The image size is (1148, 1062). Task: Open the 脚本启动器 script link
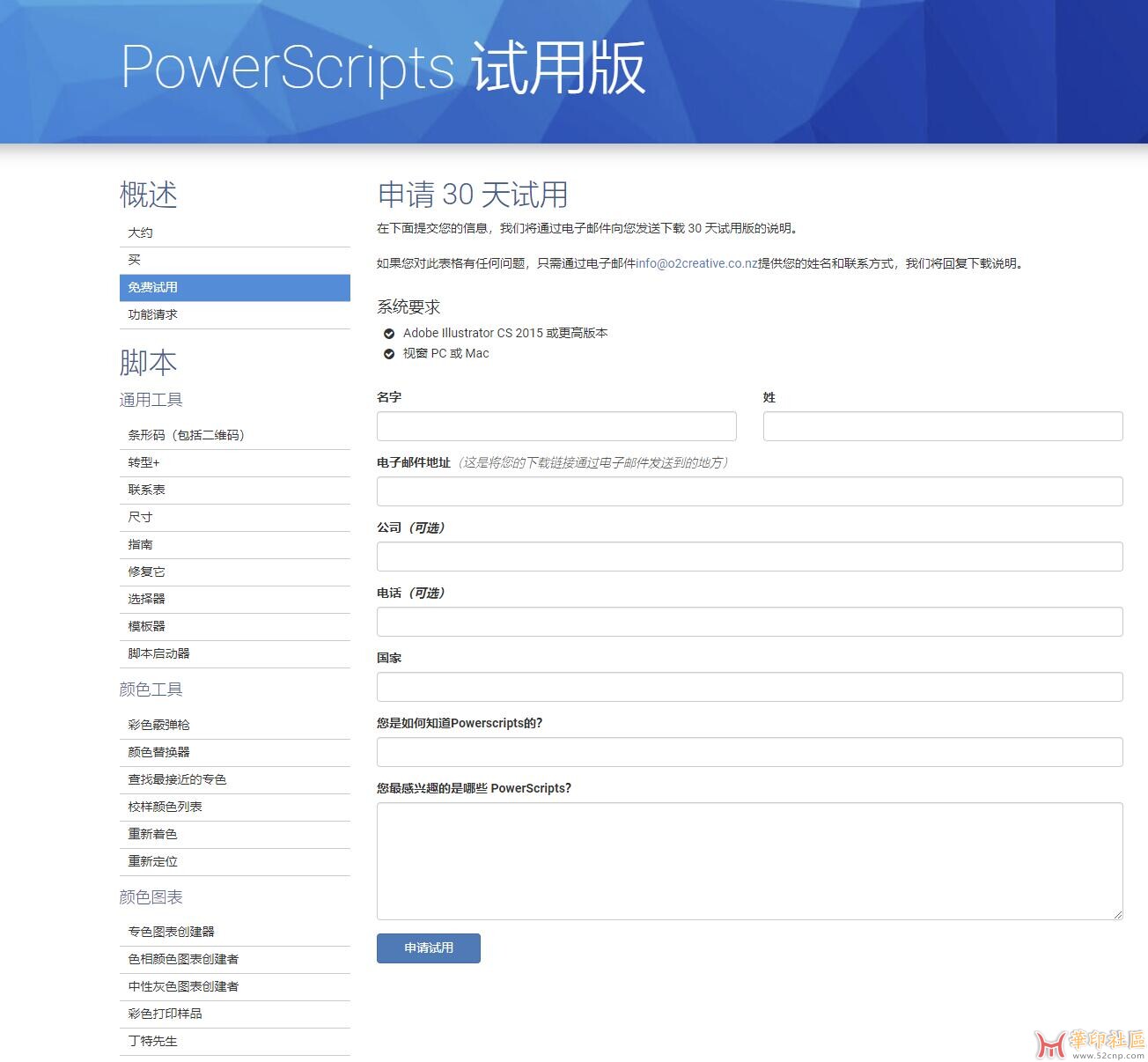point(234,653)
